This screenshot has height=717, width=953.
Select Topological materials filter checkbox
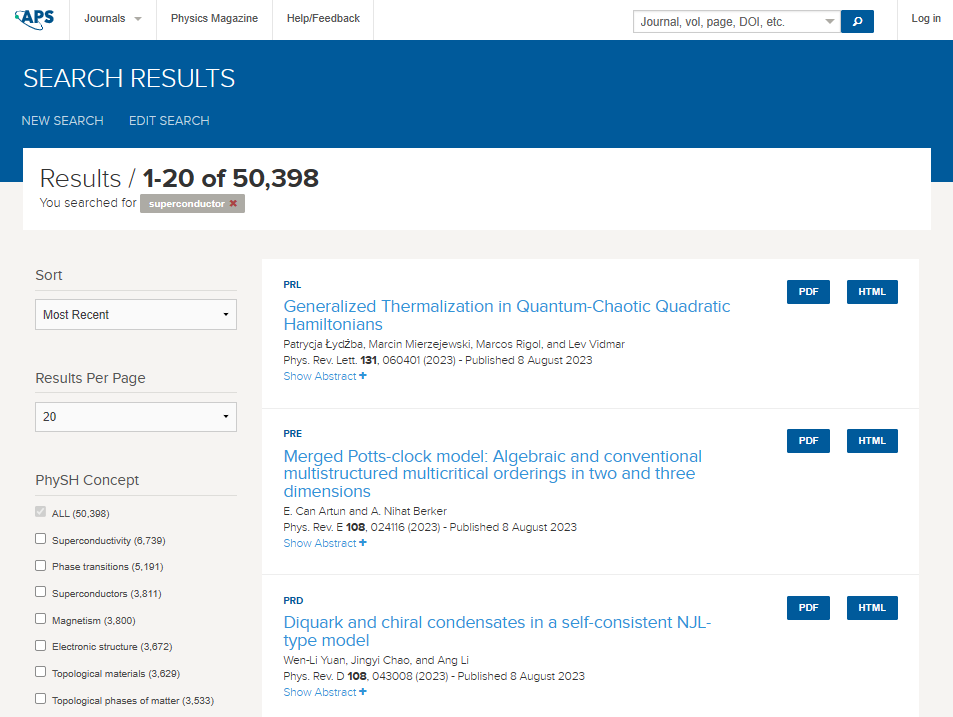[41, 673]
